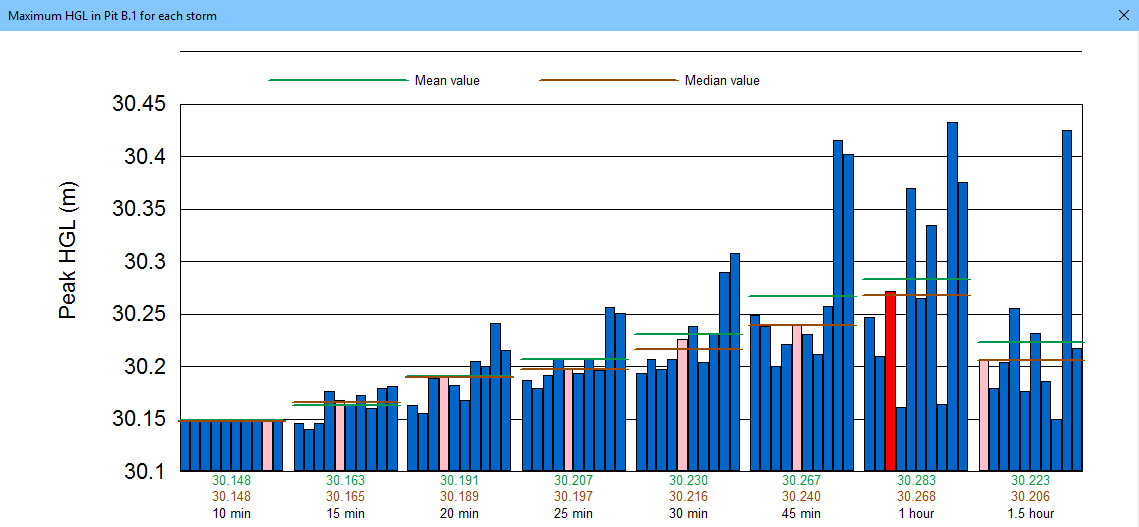Click the brown median value 30.165
Viewport: 1139px width, 527px height.
pos(346,497)
